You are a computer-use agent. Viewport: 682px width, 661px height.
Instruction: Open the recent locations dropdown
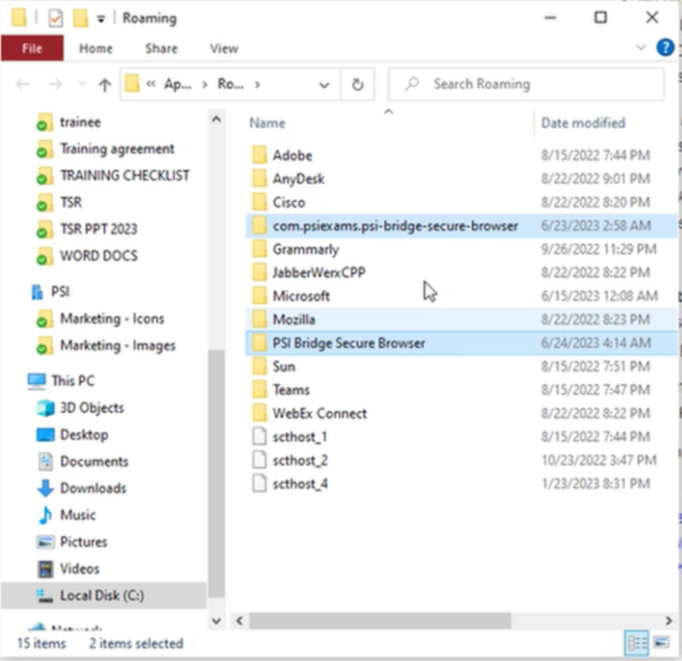click(x=81, y=84)
